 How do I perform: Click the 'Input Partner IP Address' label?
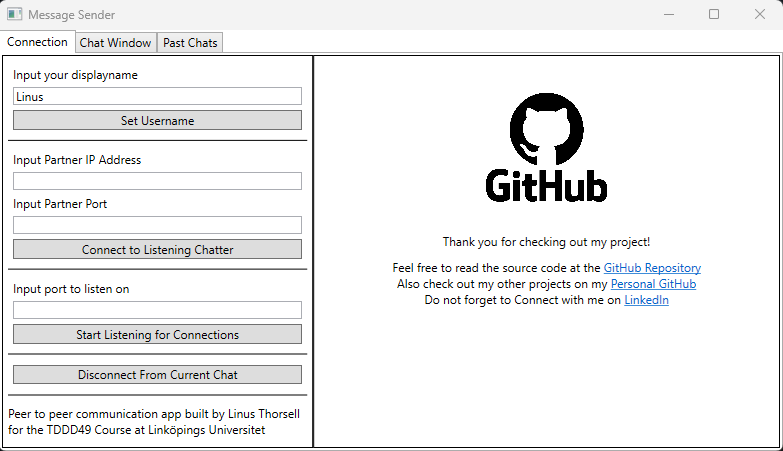click(x=77, y=160)
